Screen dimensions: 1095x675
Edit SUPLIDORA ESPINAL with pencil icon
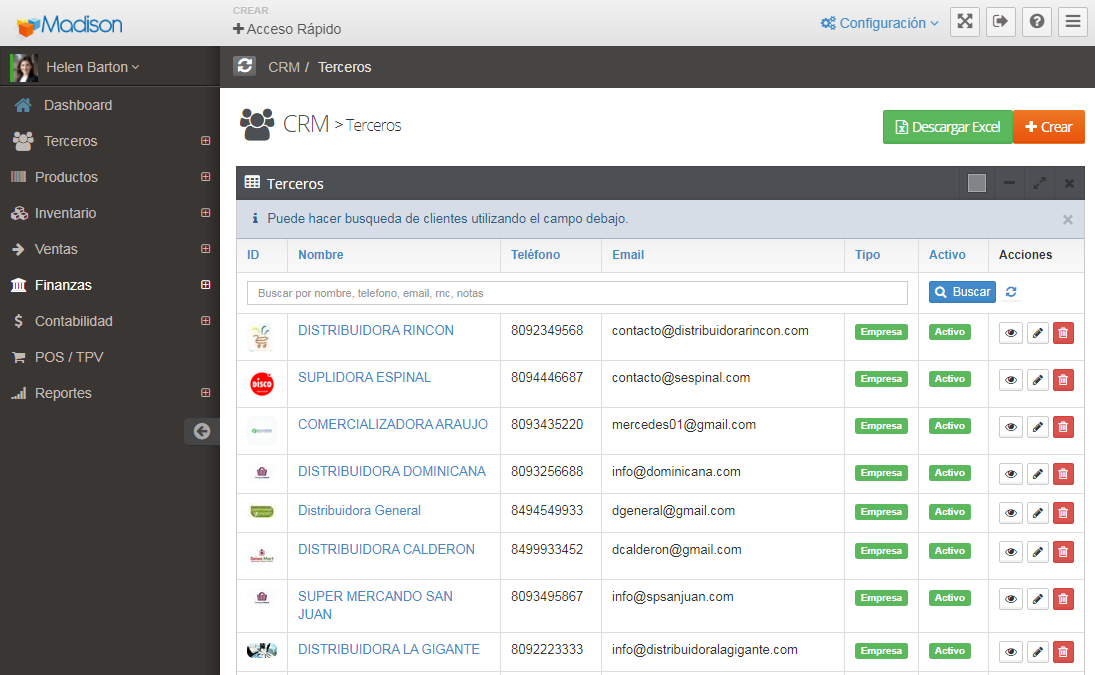pyautogui.click(x=1037, y=379)
